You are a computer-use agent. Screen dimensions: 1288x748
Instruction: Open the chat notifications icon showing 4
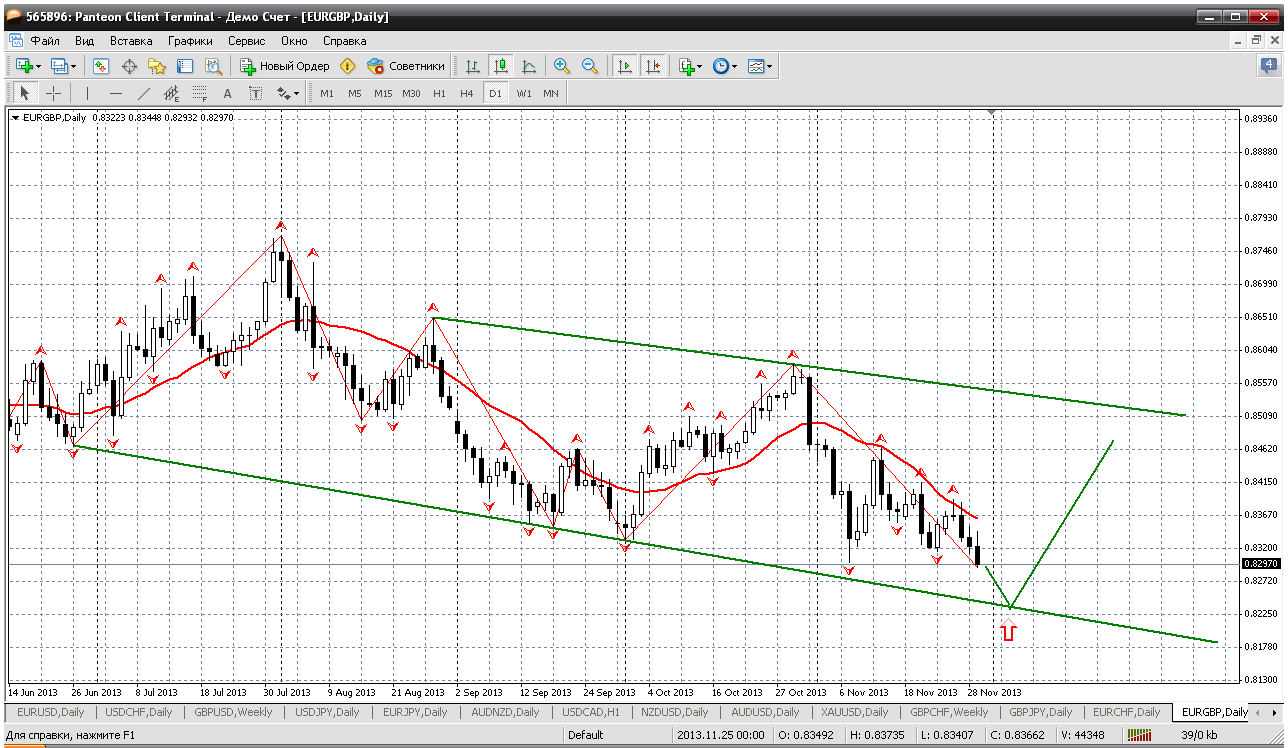click(x=1269, y=66)
